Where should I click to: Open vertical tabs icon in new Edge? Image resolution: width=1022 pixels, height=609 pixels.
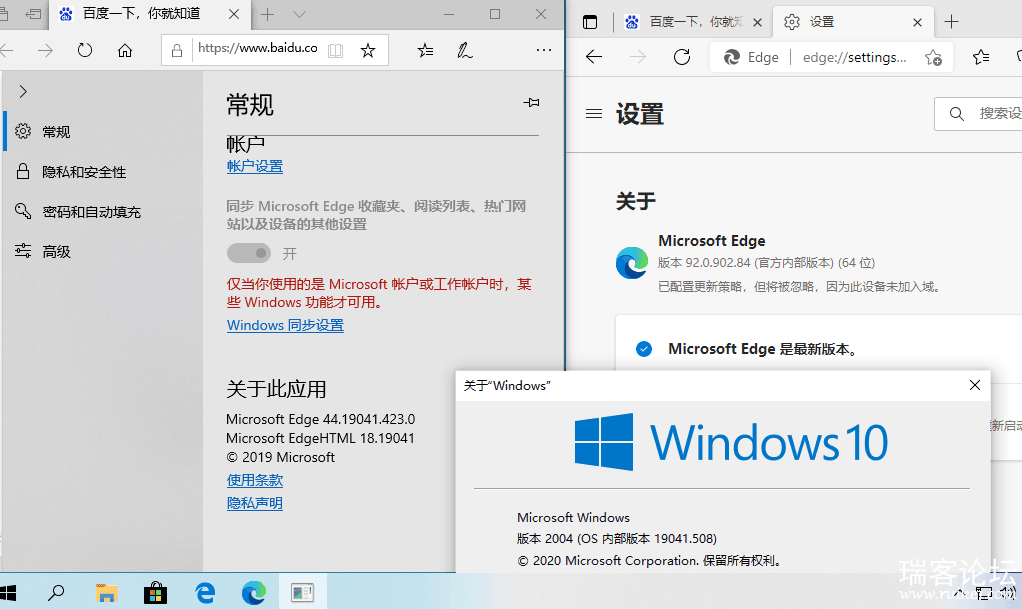click(590, 22)
